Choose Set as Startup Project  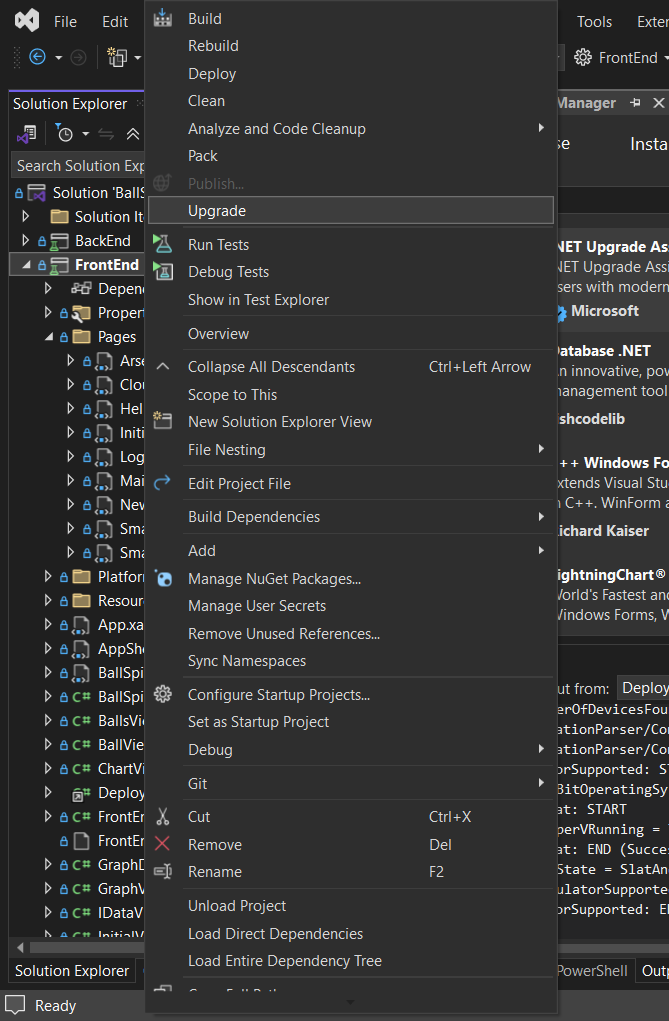click(x=258, y=722)
